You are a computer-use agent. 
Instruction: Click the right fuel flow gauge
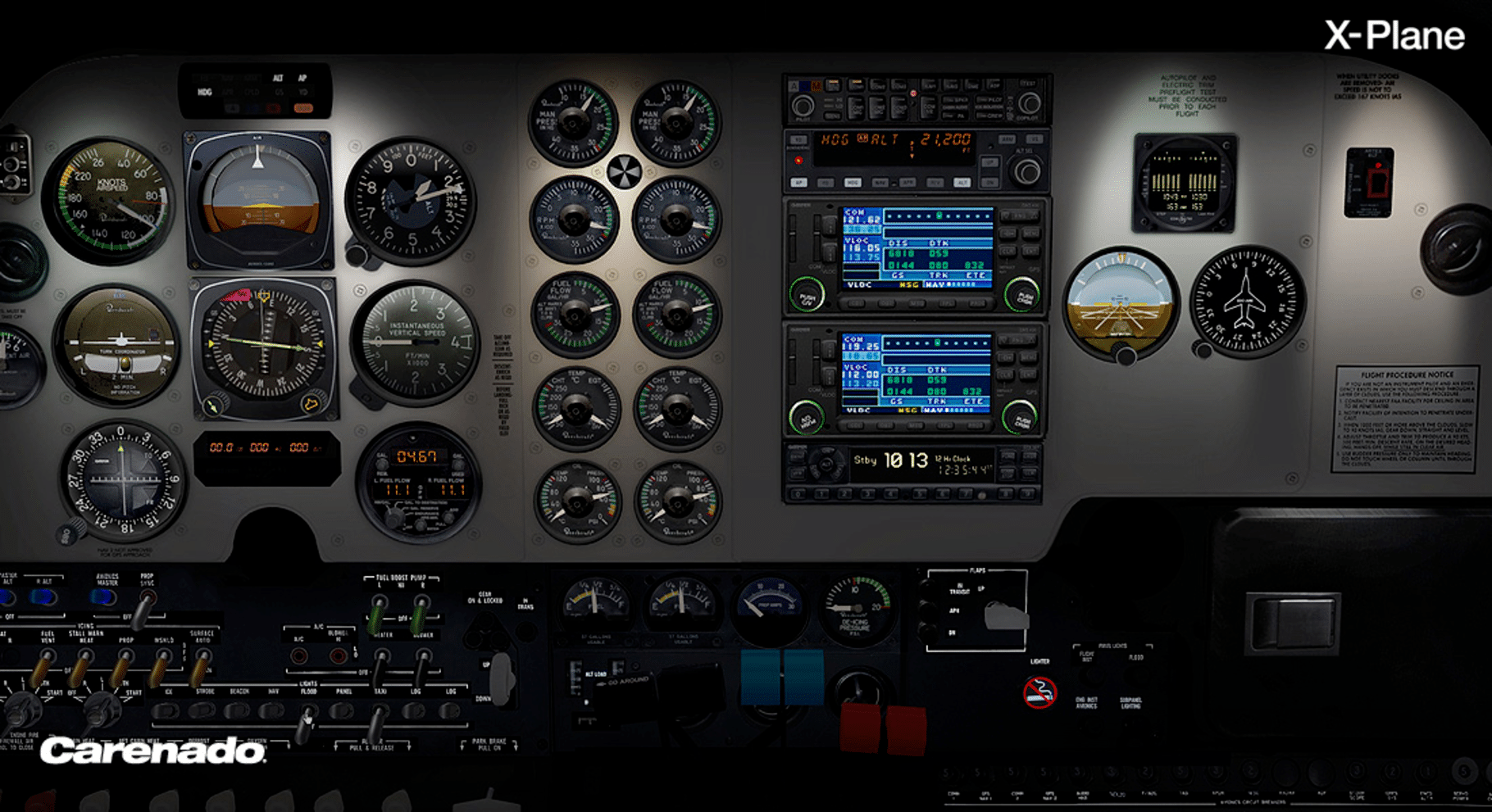point(677,315)
